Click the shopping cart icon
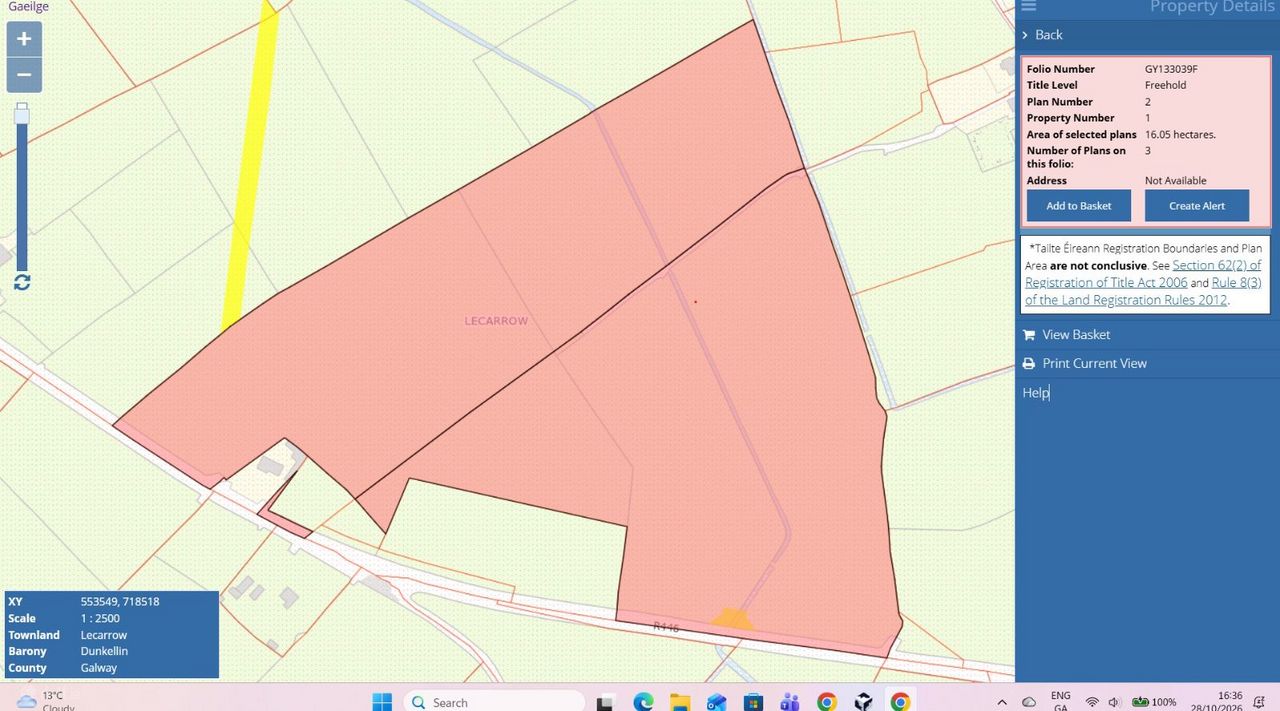This screenshot has height=711, width=1280. coord(1029,335)
